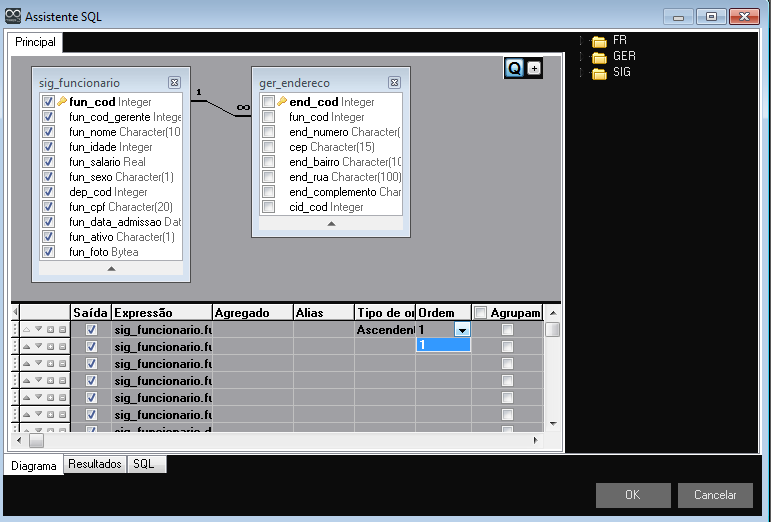Click the grid horizontal scrollbar thumb
The height and width of the screenshot is (522, 771).
point(36,440)
